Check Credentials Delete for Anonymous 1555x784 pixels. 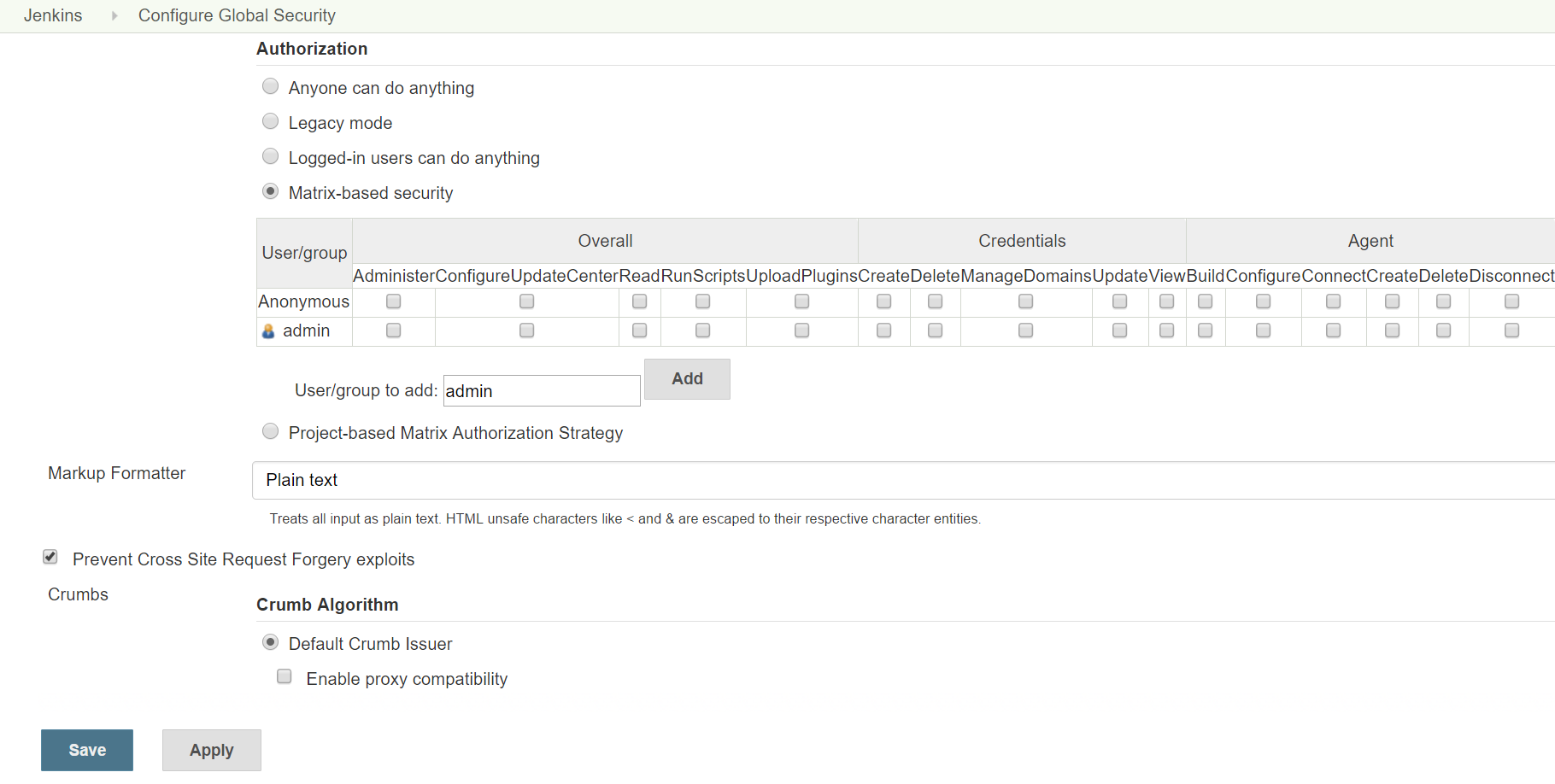(936, 301)
